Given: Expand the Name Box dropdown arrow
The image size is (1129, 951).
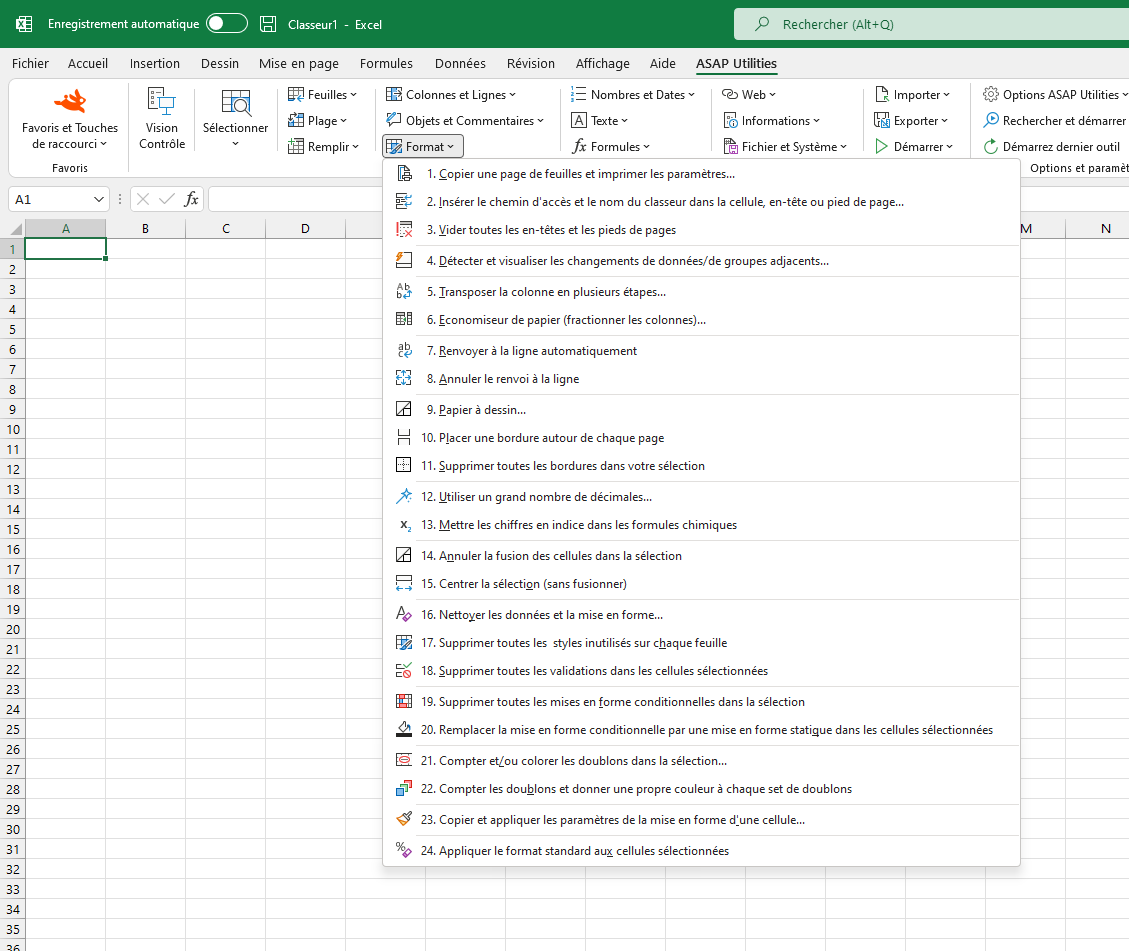Looking at the screenshot, I should (x=99, y=199).
